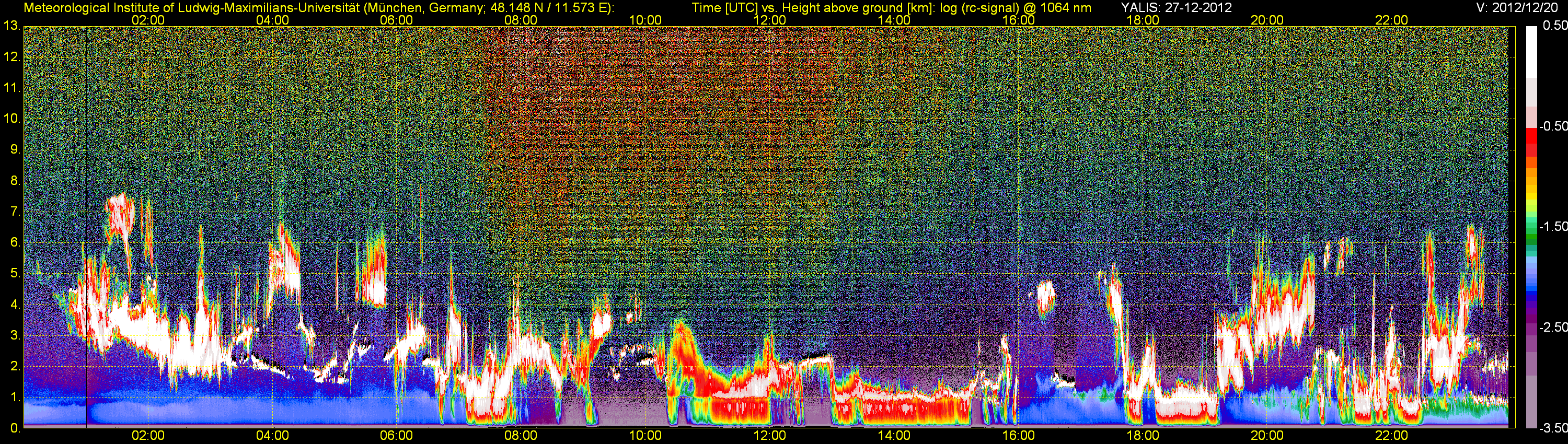
Task: Select the -0.50 value on the color scale
Action: click(x=1553, y=126)
